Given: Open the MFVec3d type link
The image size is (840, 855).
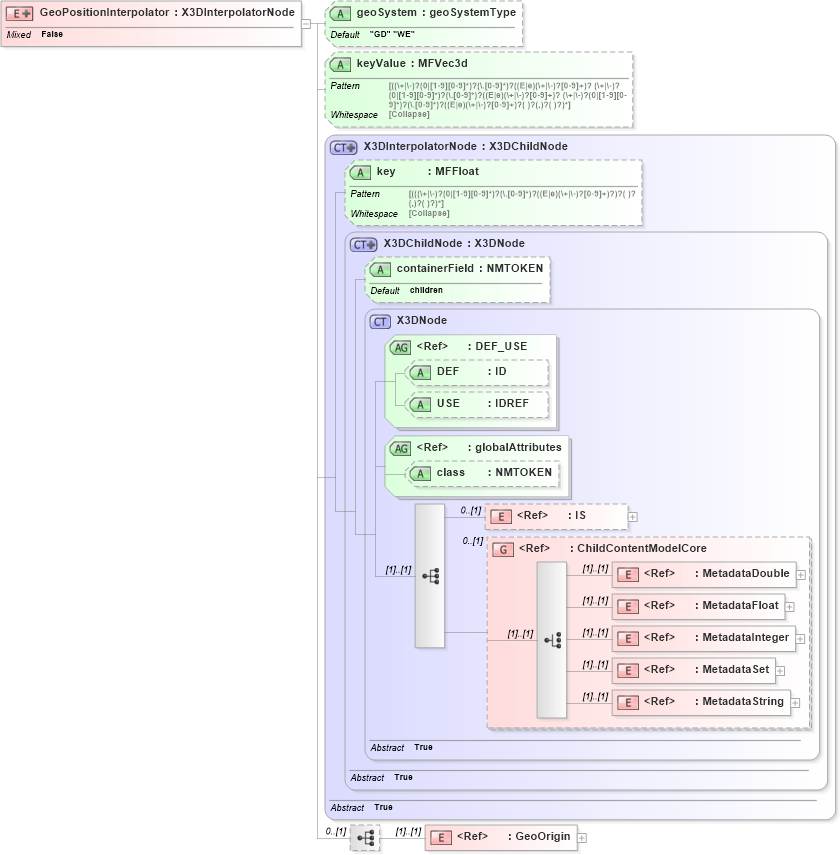Looking at the screenshot, I should coord(443,63).
